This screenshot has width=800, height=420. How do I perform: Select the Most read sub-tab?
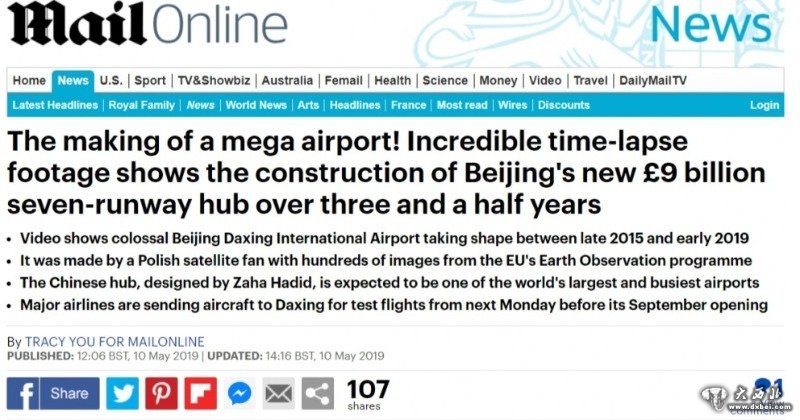pos(462,105)
